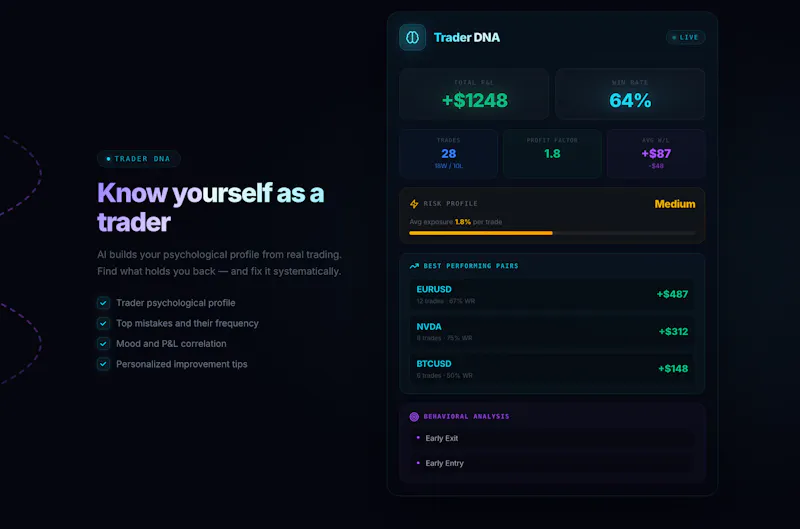The width and height of the screenshot is (800, 529).
Task: Click the Personalized improvement tips text
Action: pos(182,364)
